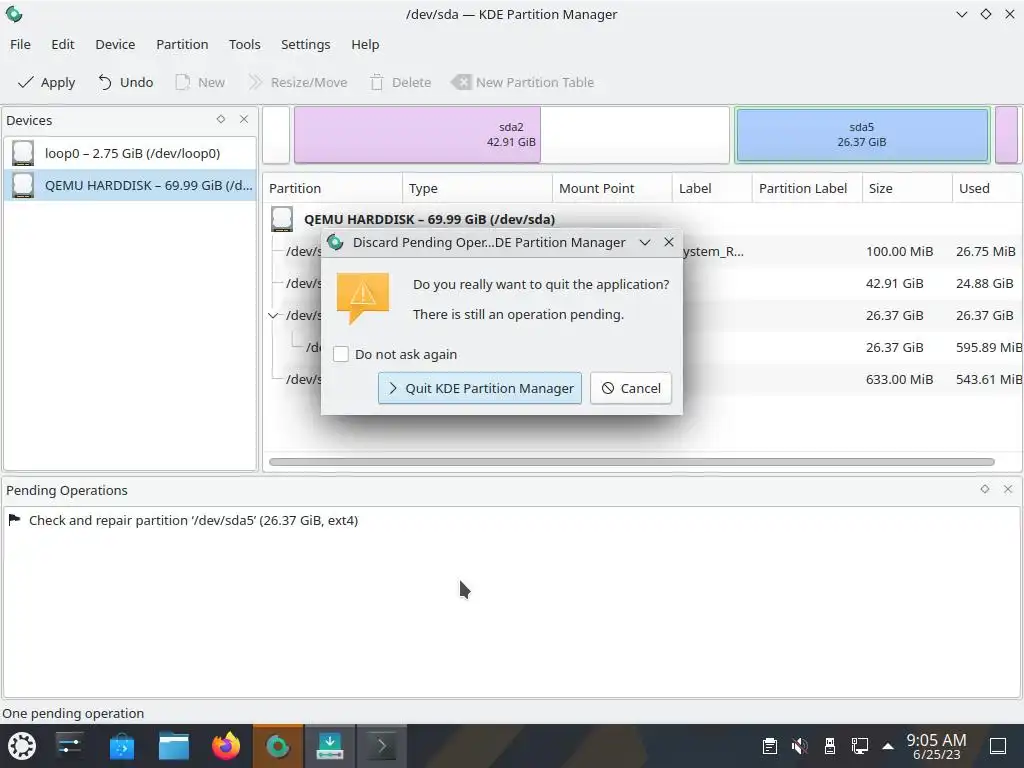
Task: Tick the Do not ask again checkbox
Action: point(341,354)
